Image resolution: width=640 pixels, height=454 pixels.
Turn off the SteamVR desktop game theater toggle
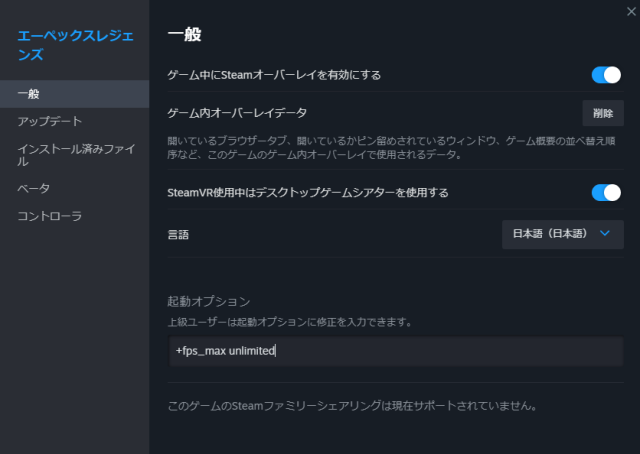point(606,192)
